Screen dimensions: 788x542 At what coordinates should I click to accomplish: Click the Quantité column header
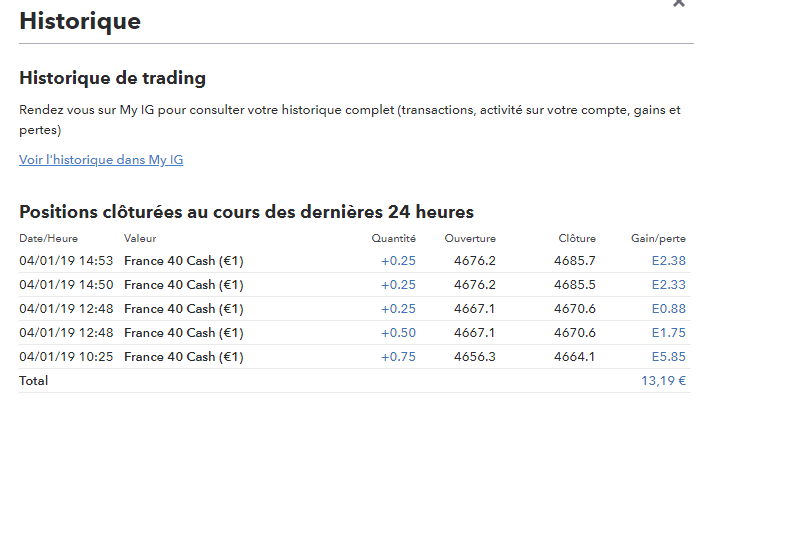(x=394, y=238)
